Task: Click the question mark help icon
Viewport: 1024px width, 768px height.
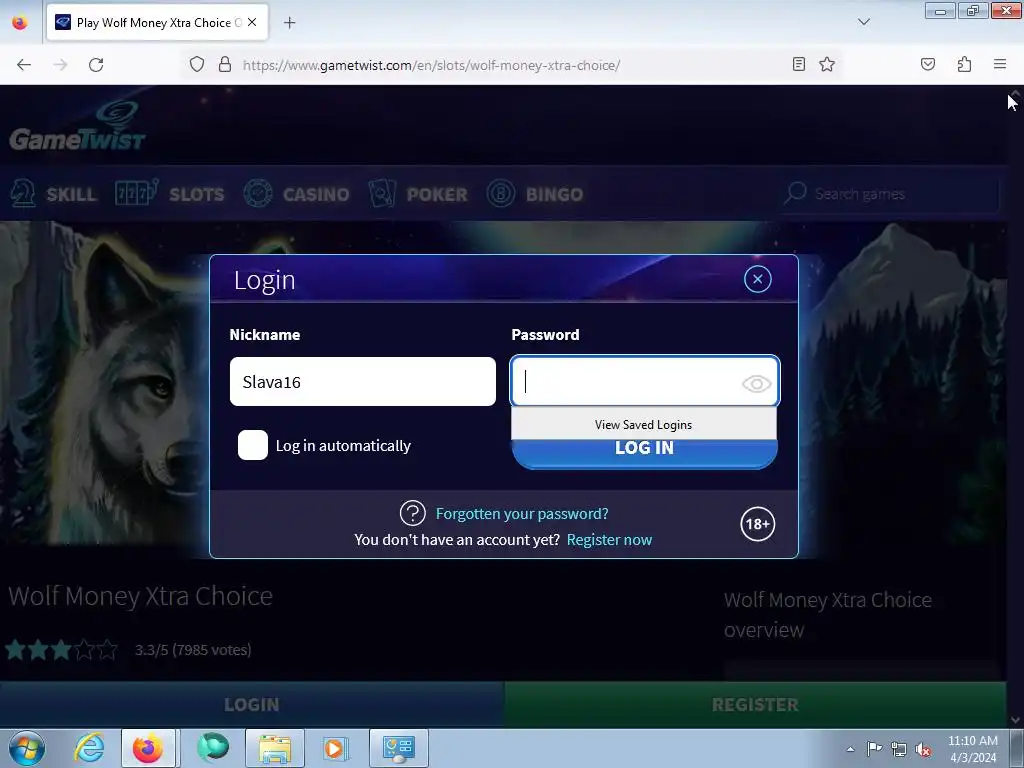Action: (x=413, y=513)
